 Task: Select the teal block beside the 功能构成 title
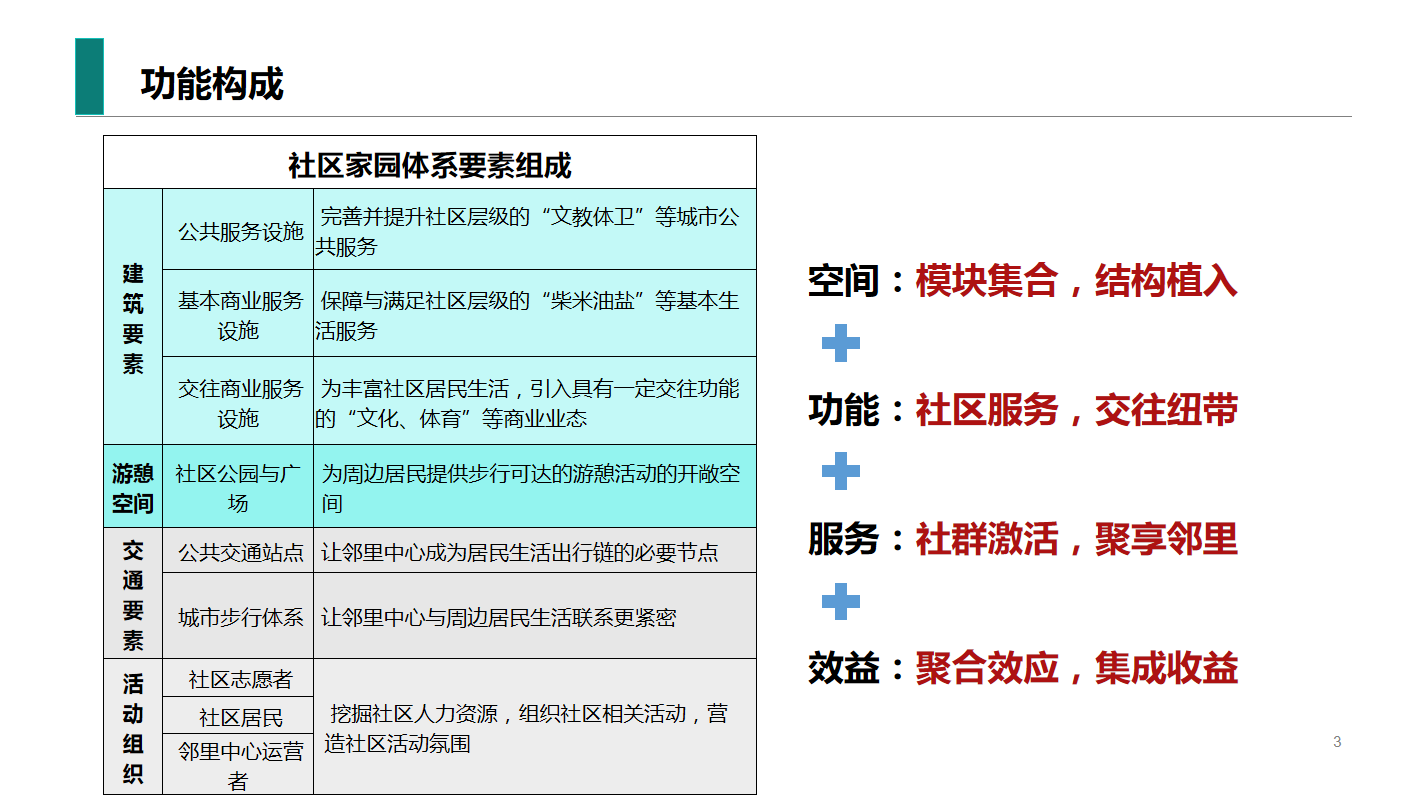pyautogui.click(x=89, y=77)
